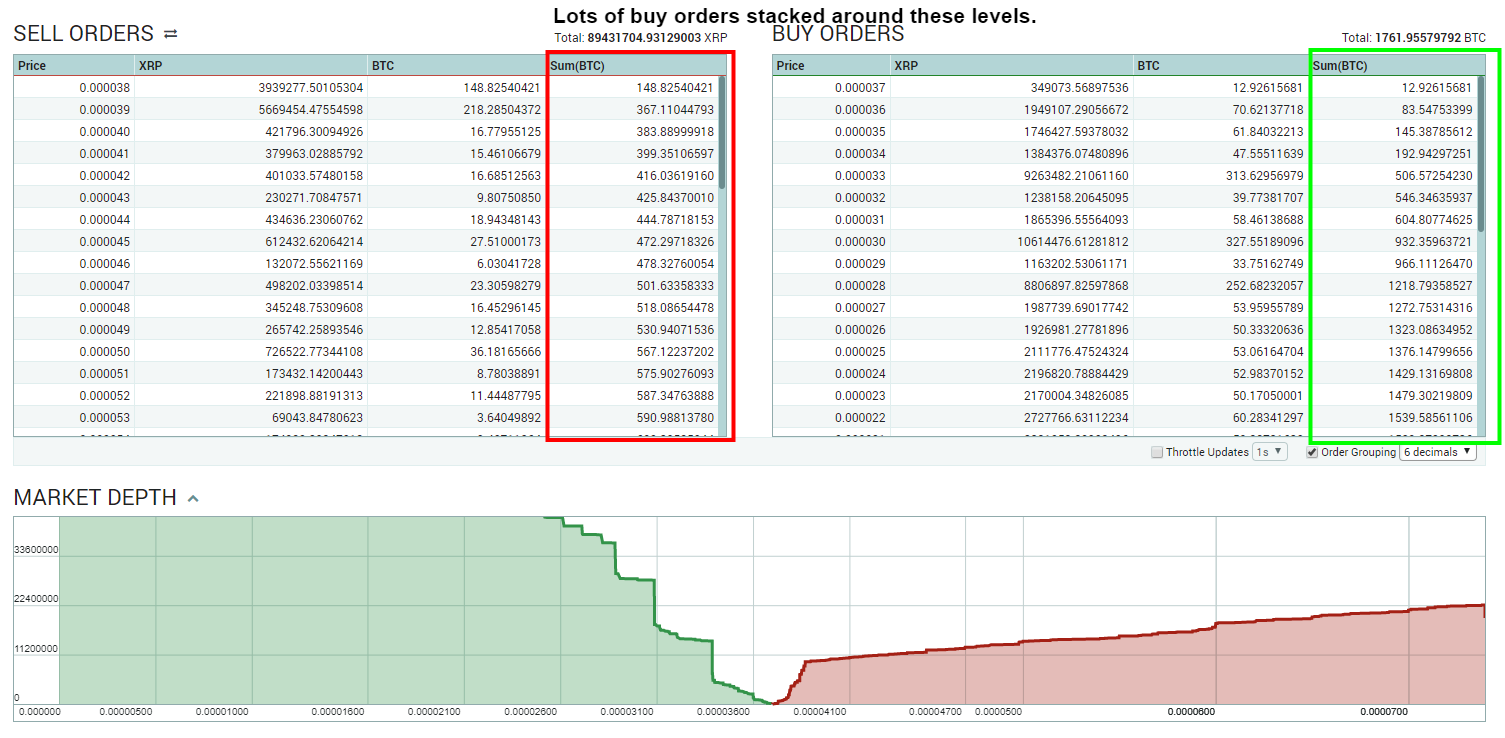Open the 1s throttle interval dropdown
Screen dimensions: 1505x738
1269,452
